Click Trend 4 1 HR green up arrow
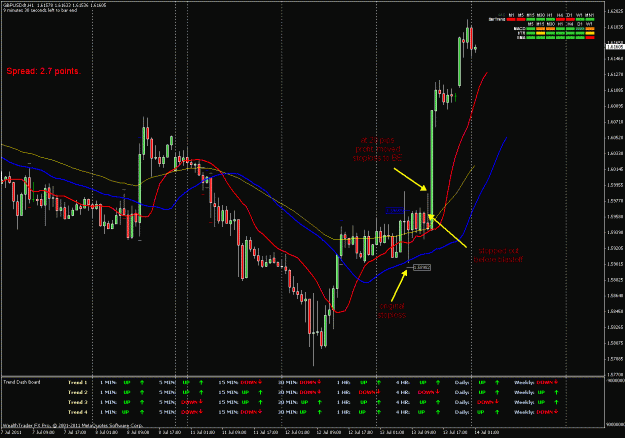Screen dimensions: 625x438 tap(378, 412)
